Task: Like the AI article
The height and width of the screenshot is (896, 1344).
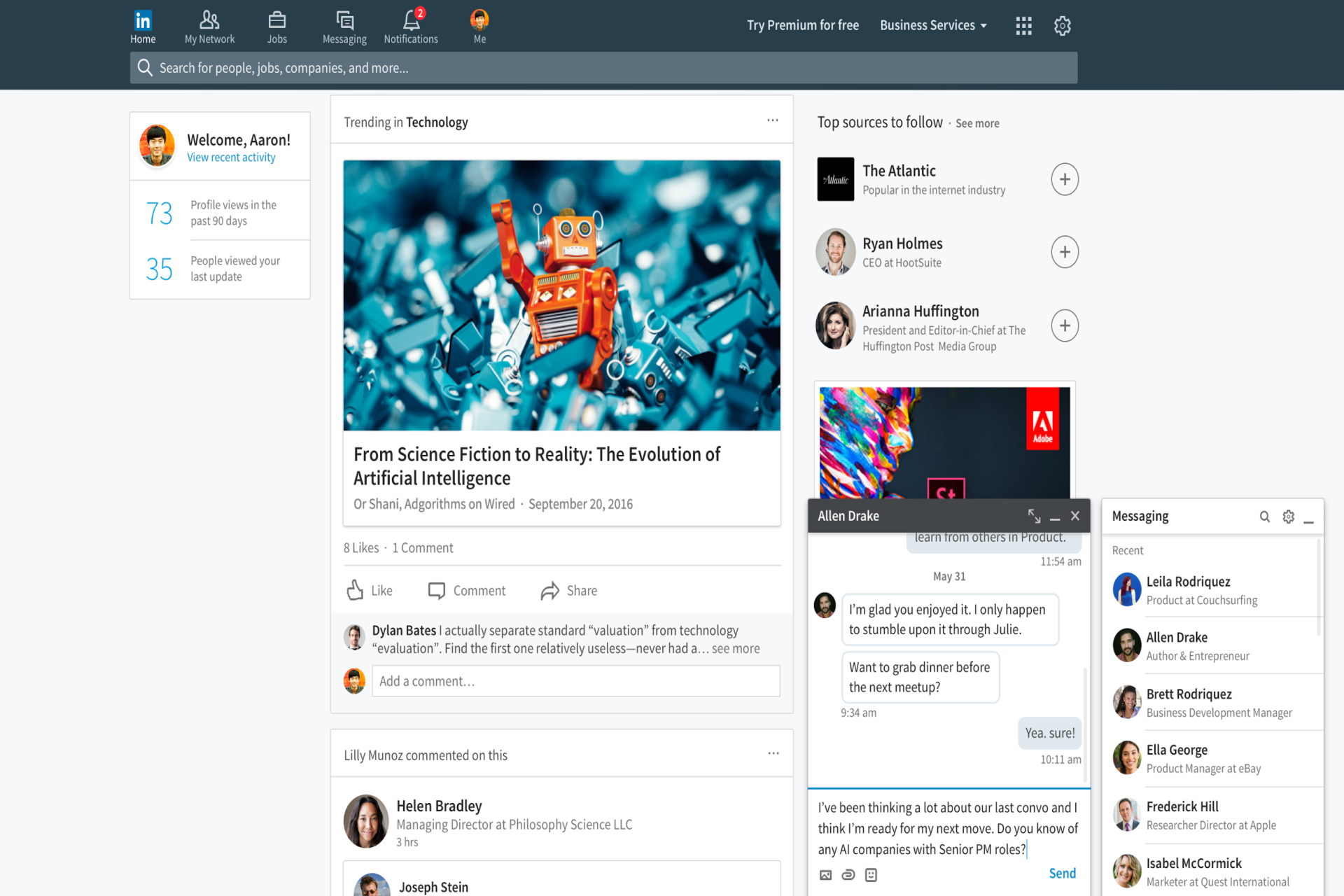Action: click(370, 590)
